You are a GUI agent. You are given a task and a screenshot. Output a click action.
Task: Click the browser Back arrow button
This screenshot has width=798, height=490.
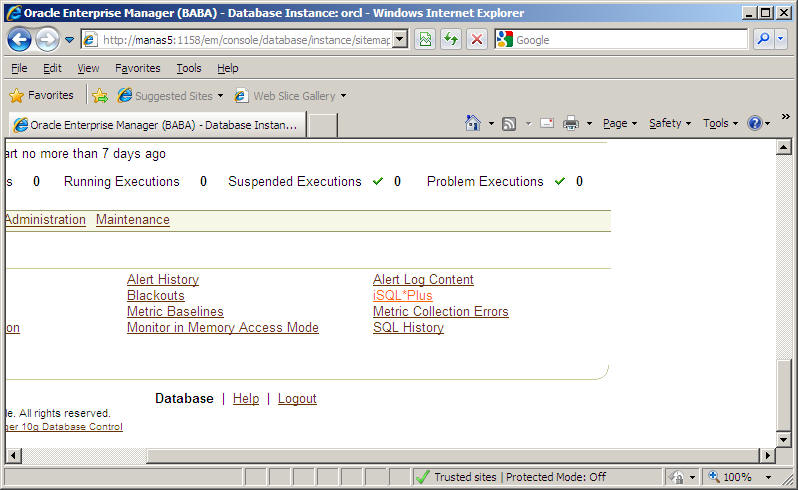tap(19, 39)
